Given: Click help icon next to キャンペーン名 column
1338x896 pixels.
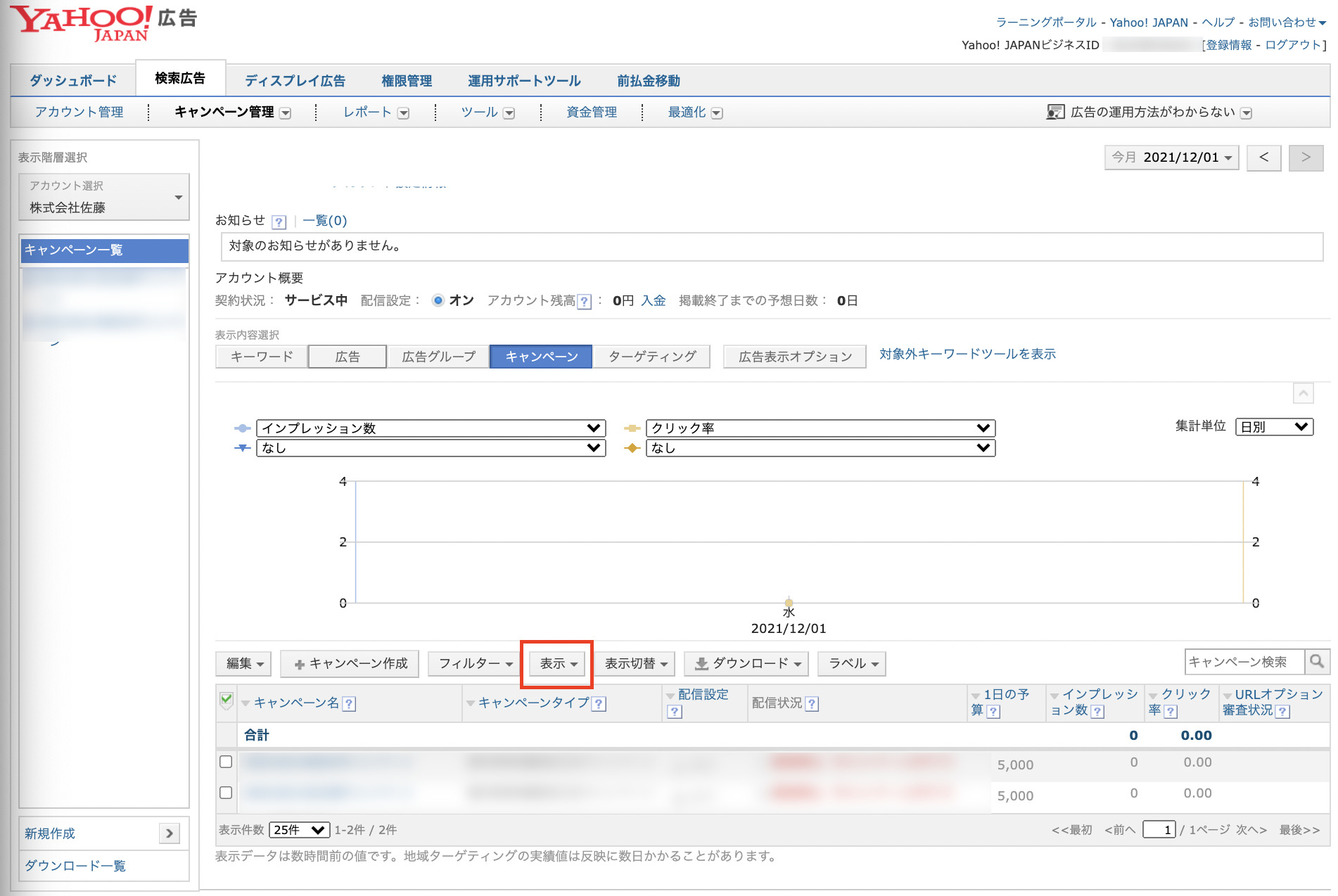Looking at the screenshot, I should (349, 704).
